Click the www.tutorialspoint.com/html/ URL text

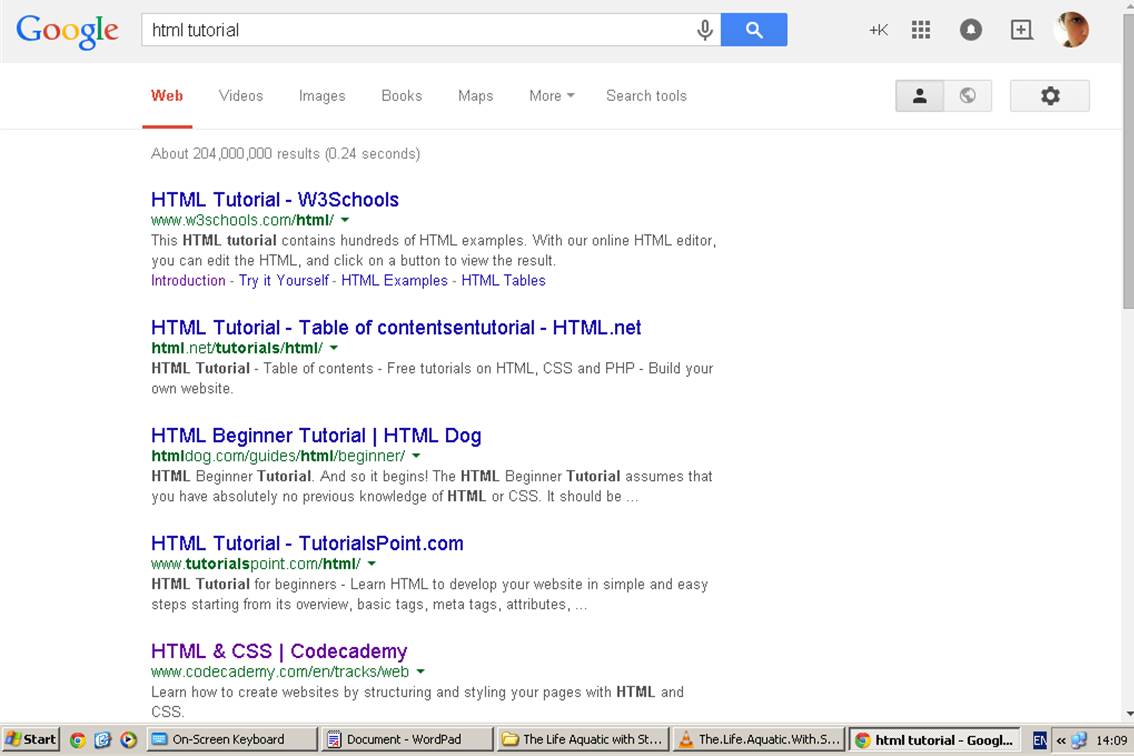click(x=256, y=564)
